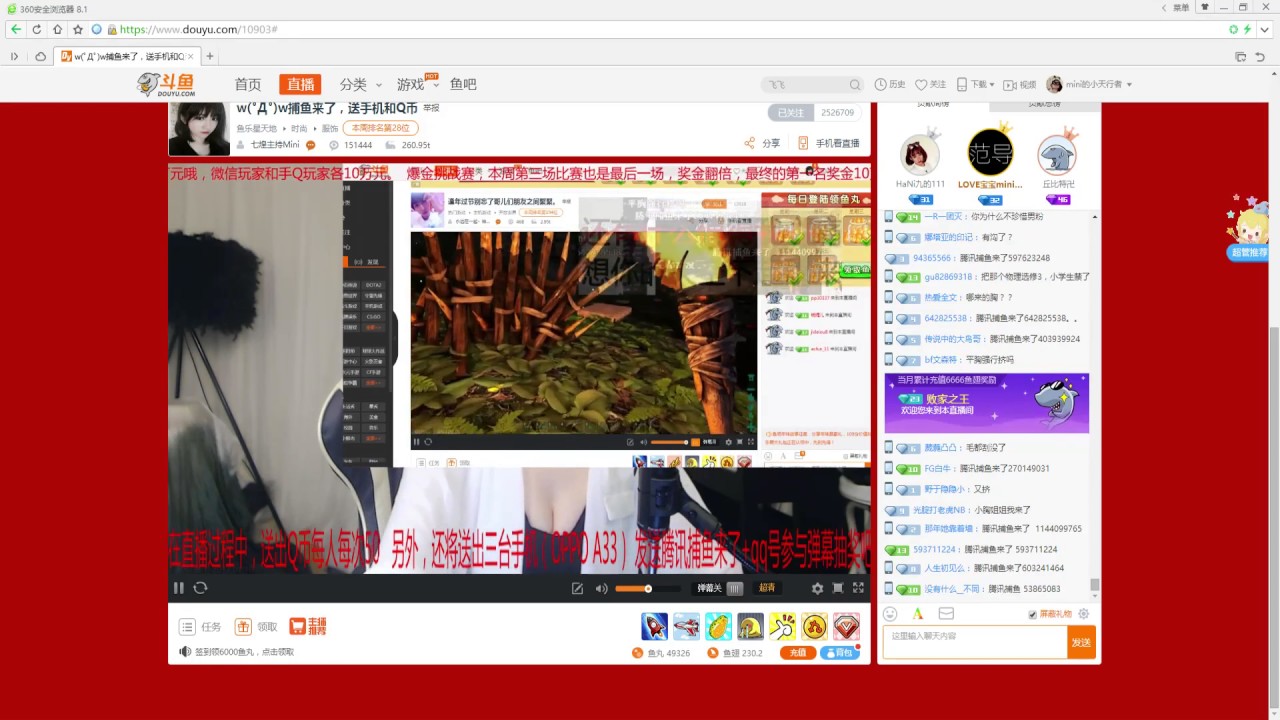Open chat settings gear icon

tap(1084, 614)
